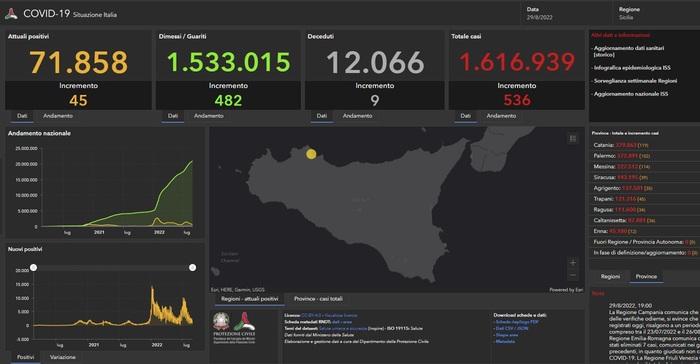Click the COVID-19 dashboard logo icon
700x364 pixels.
11,14
